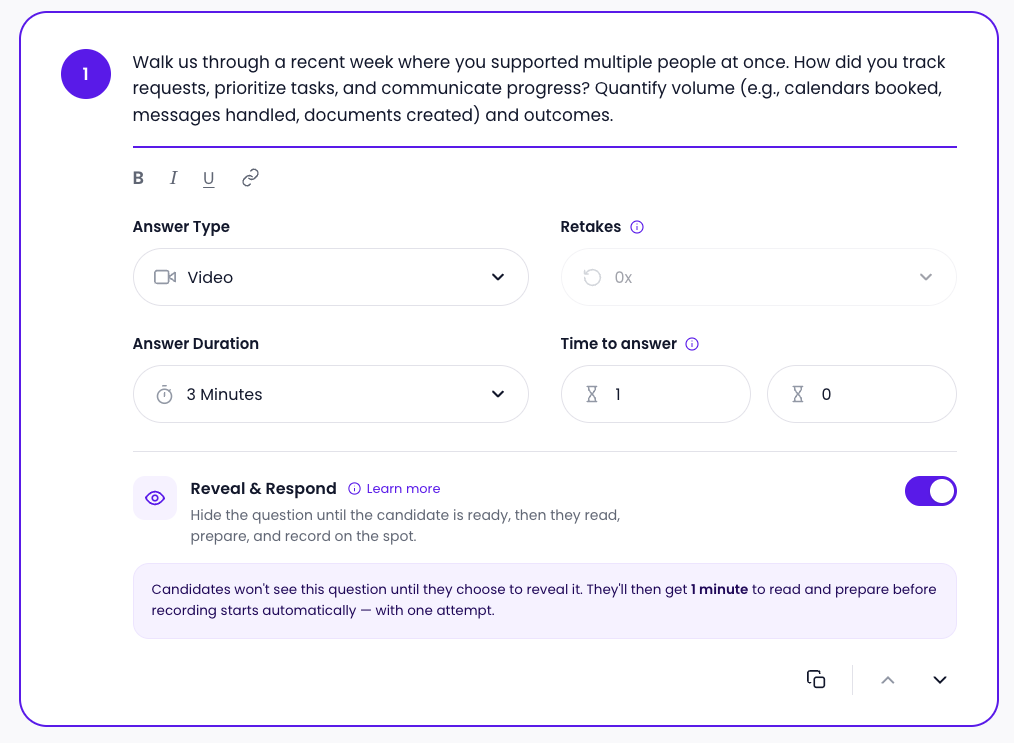Viewport: 1014px width, 743px height.
Task: Follow the Learn more link
Action: pos(403,489)
